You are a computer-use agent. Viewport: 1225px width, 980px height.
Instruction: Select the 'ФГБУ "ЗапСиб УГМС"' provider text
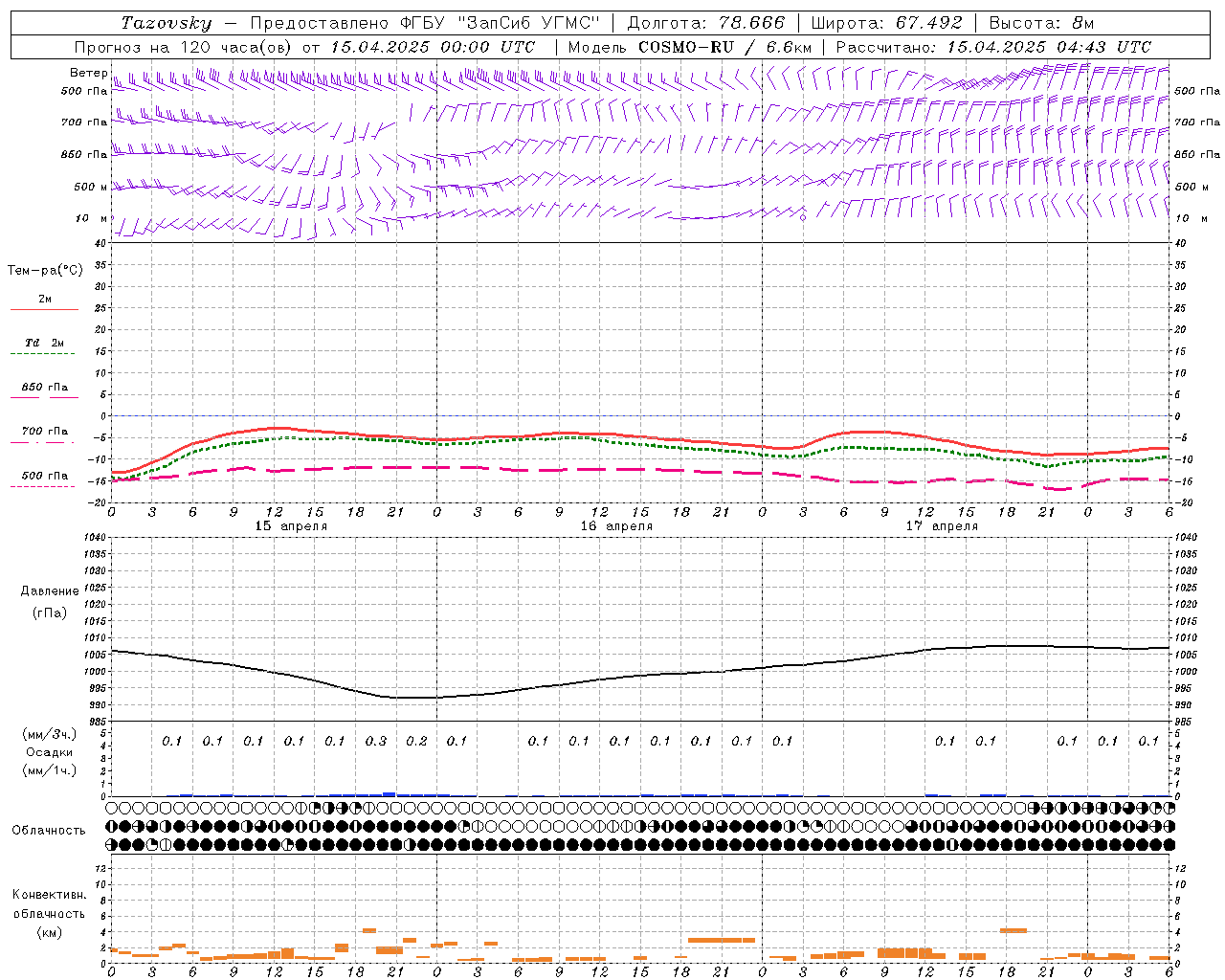pos(499,23)
